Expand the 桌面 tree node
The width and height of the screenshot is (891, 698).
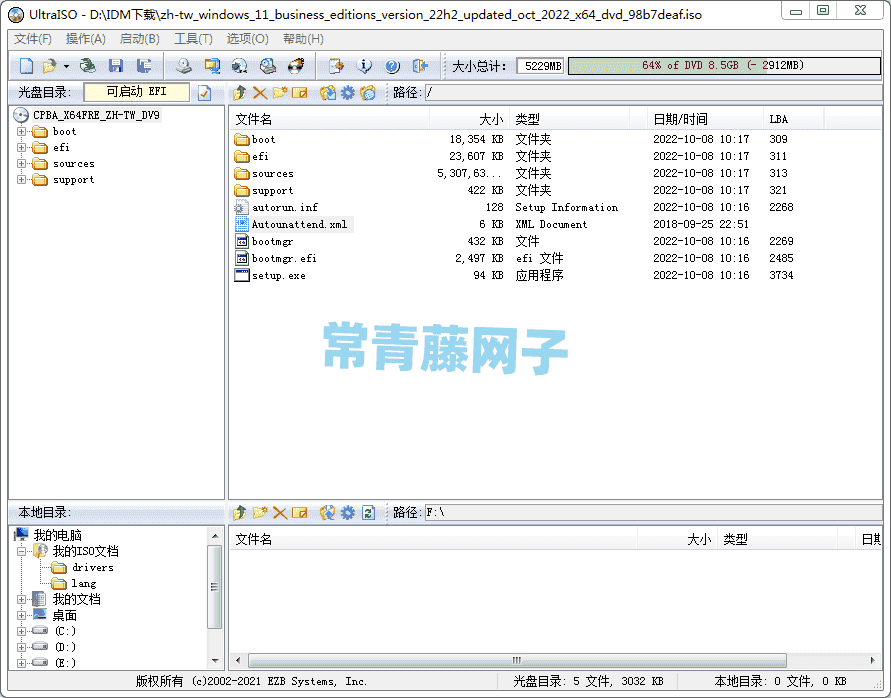point(22,615)
